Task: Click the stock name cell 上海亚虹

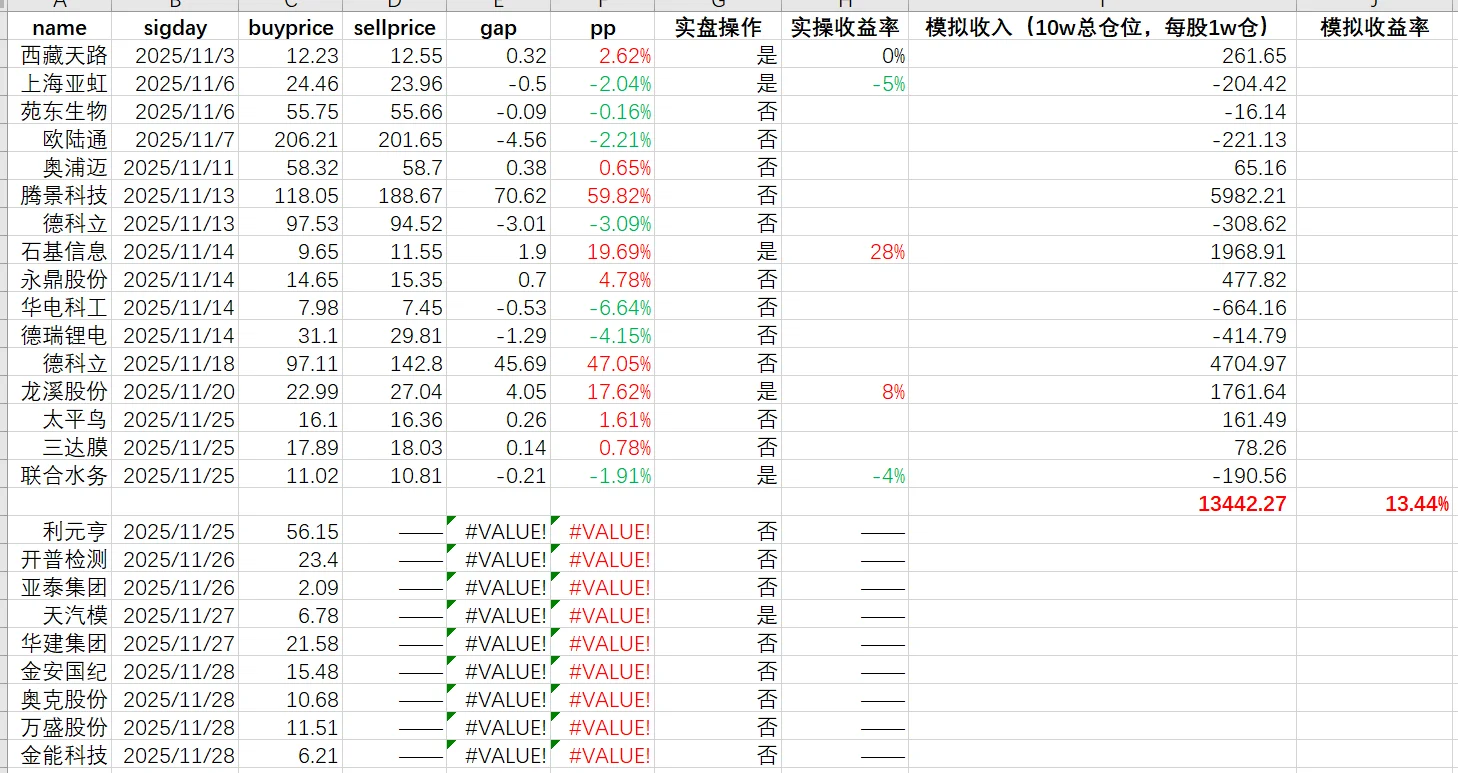Action: 59,83
